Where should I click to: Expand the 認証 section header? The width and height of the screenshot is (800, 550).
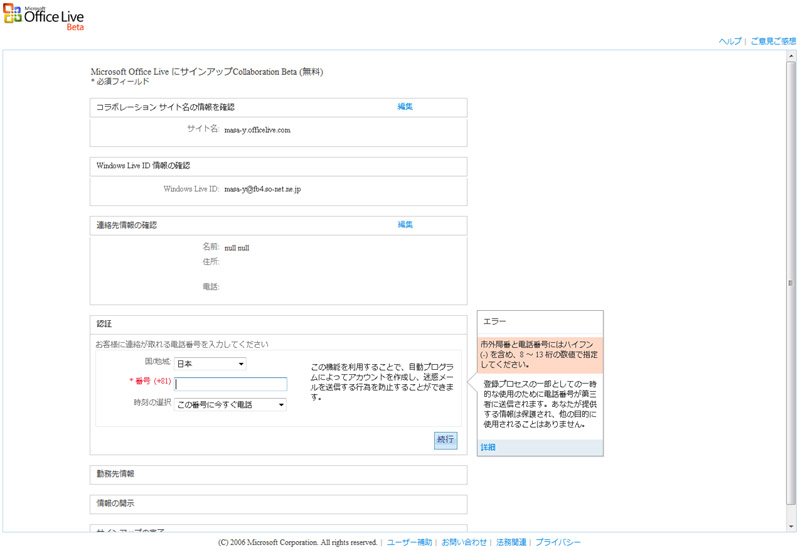279,324
